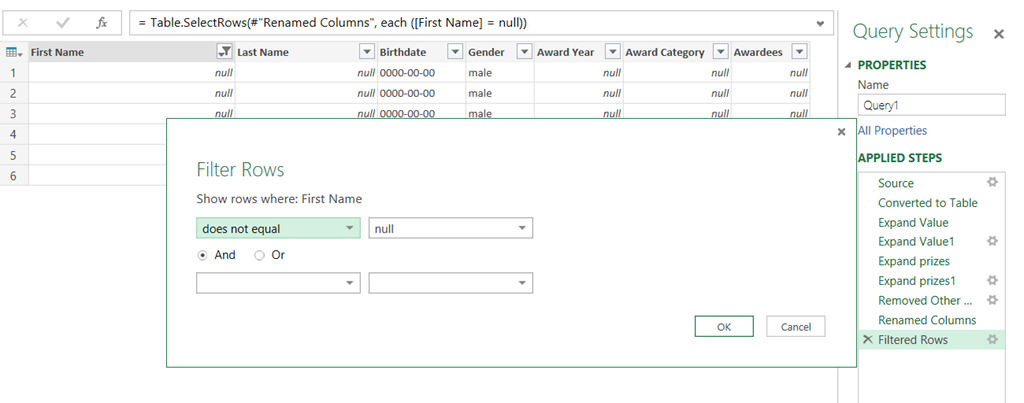Select the Converted to Table step
This screenshot has height=403, width=1024.
(927, 202)
